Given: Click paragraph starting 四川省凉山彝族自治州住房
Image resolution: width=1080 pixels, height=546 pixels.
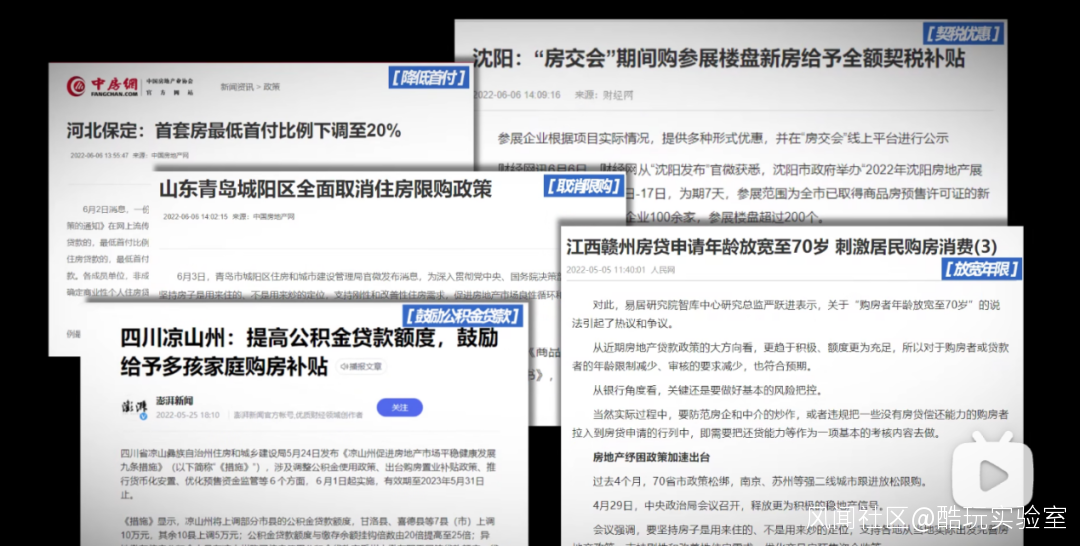Looking at the screenshot, I should (308, 474).
